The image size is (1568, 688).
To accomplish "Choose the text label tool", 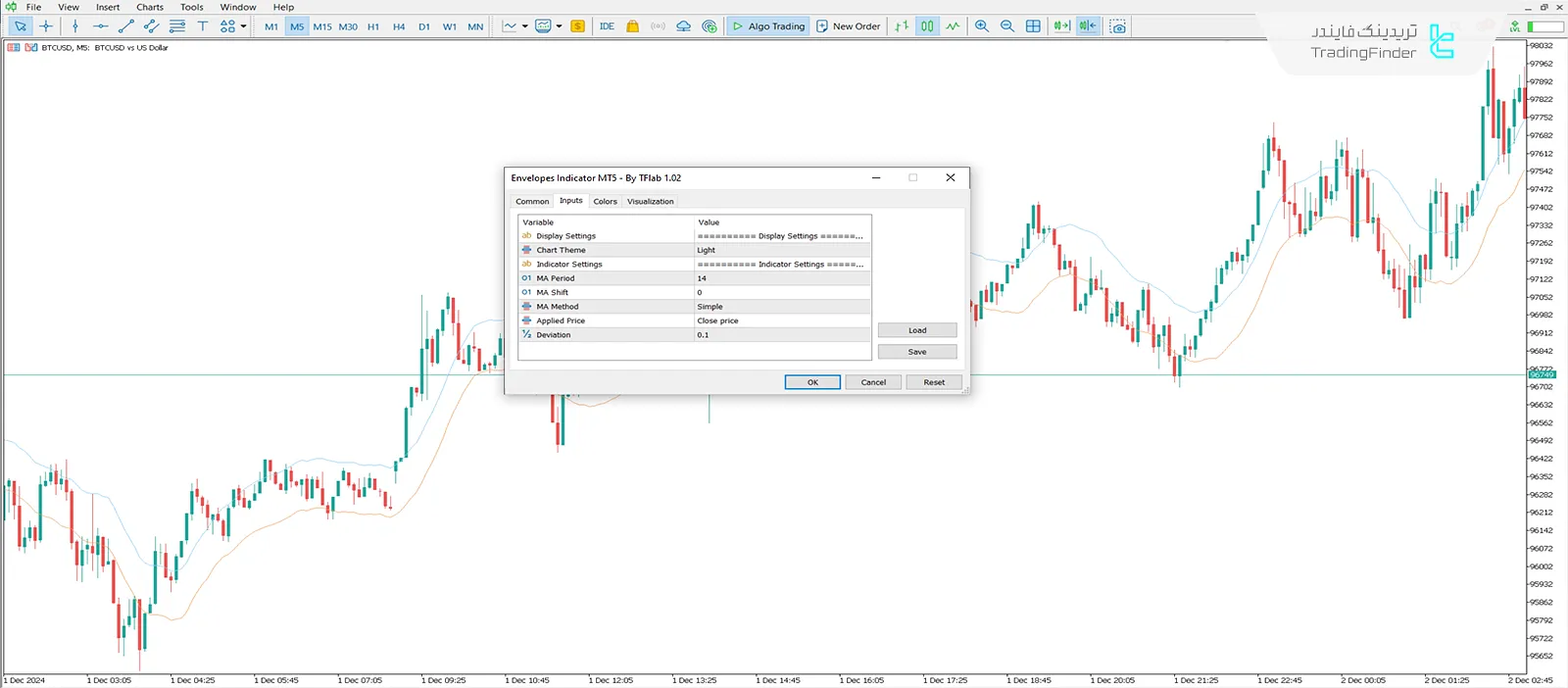I will point(202,26).
